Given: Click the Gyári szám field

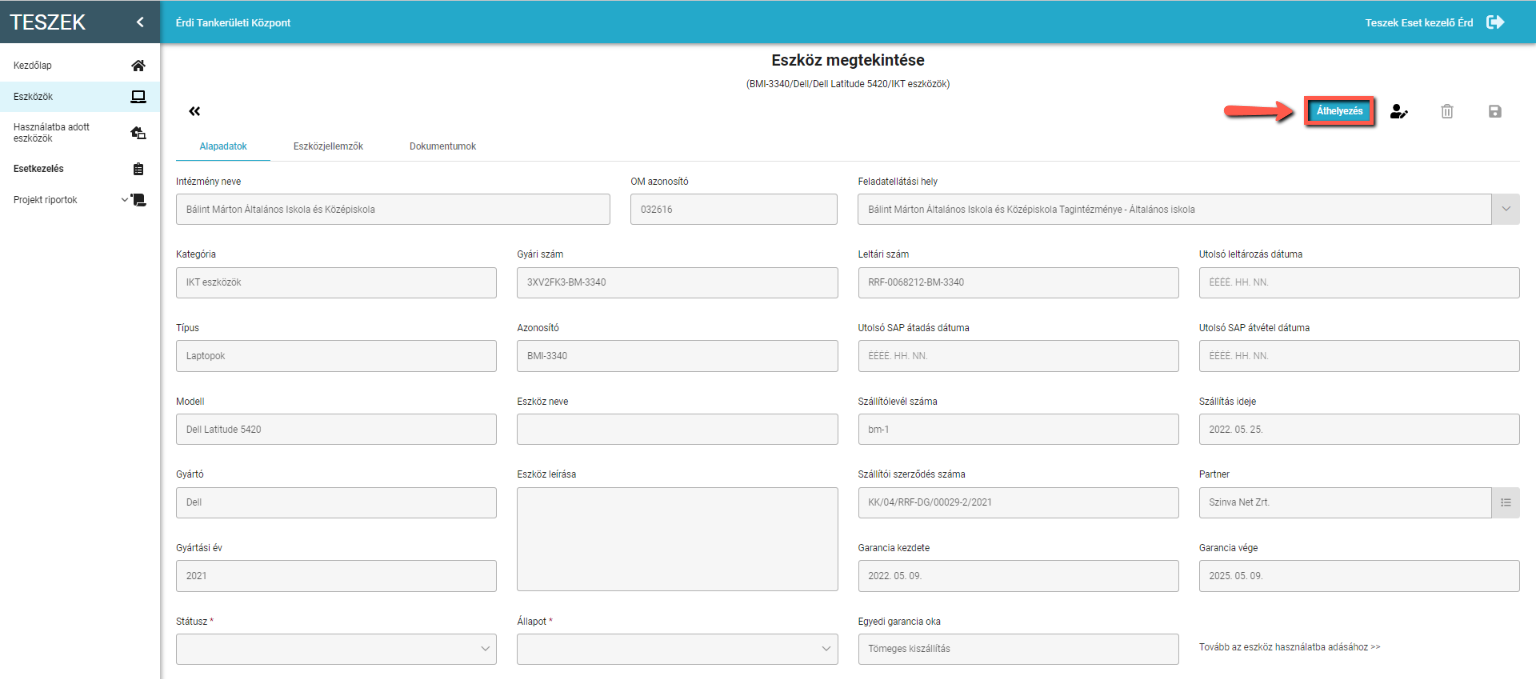Looking at the screenshot, I should pos(677,282).
